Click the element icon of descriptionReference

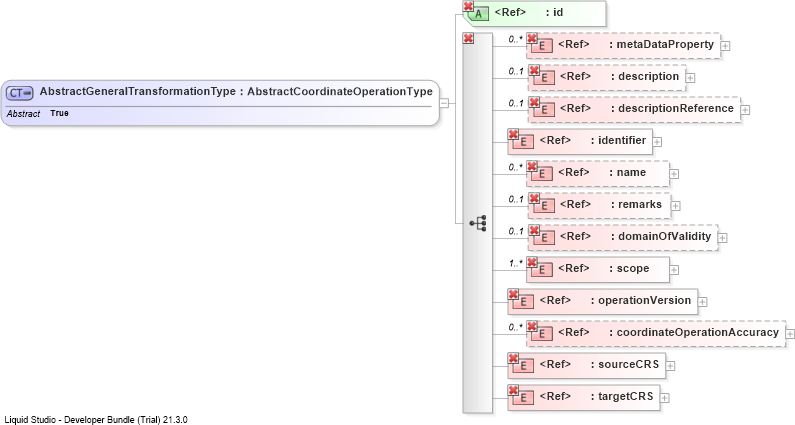click(544, 110)
